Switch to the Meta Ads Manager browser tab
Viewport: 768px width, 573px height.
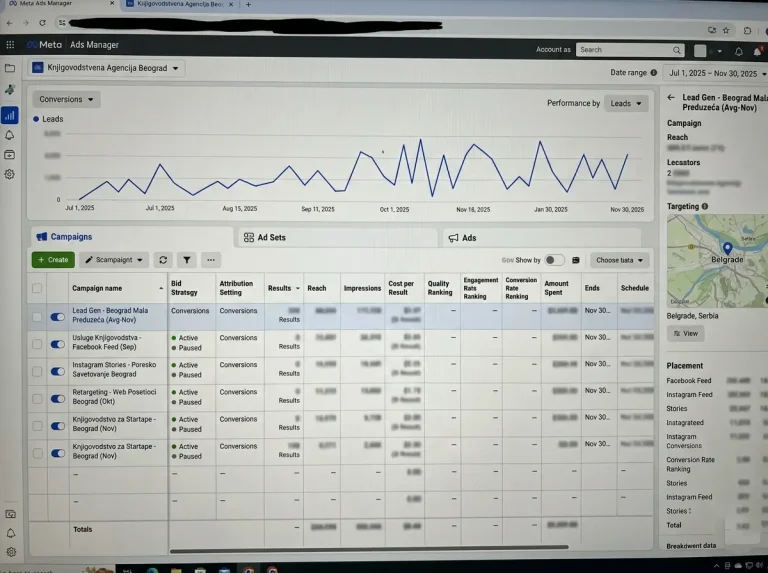point(60,4)
